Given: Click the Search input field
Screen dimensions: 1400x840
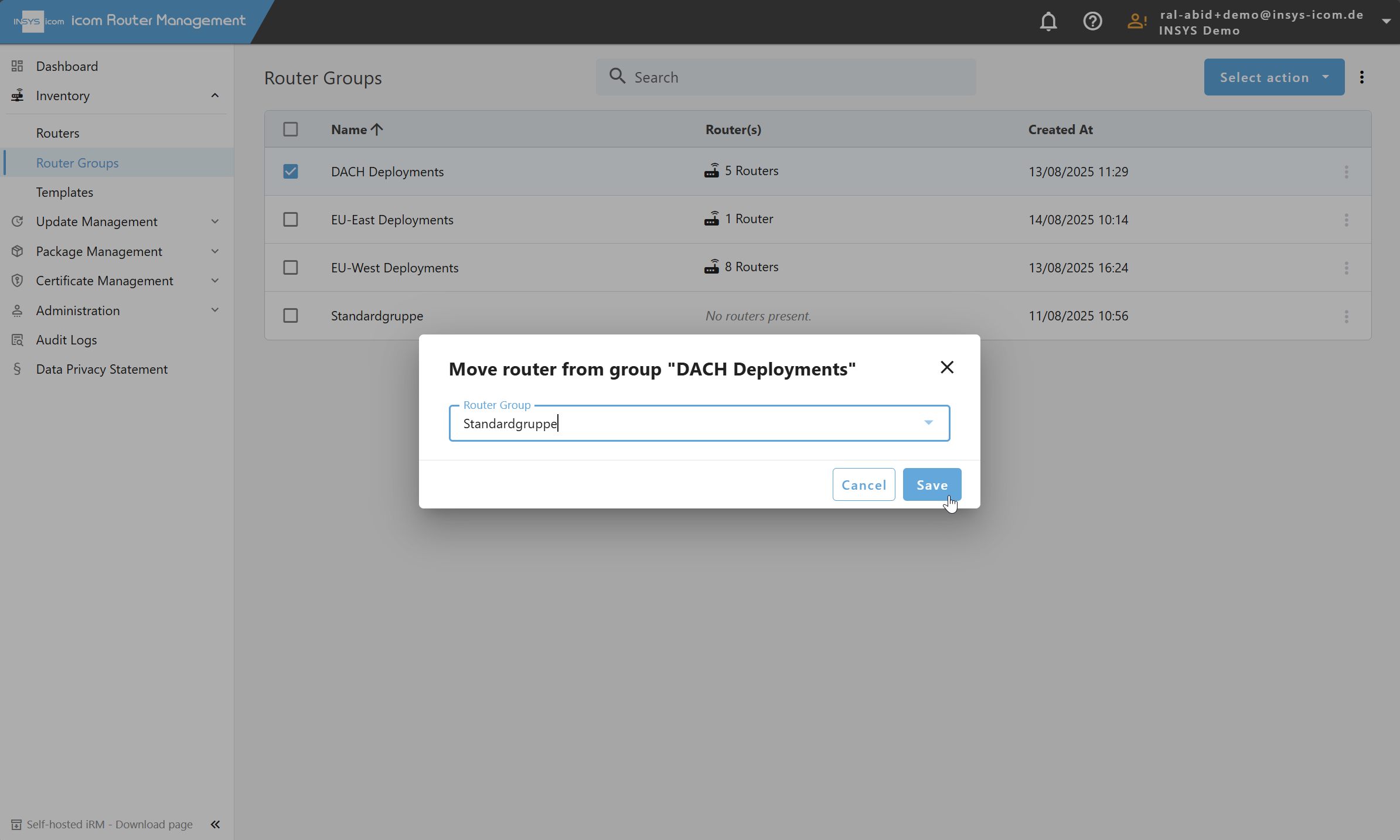Looking at the screenshot, I should tap(786, 77).
